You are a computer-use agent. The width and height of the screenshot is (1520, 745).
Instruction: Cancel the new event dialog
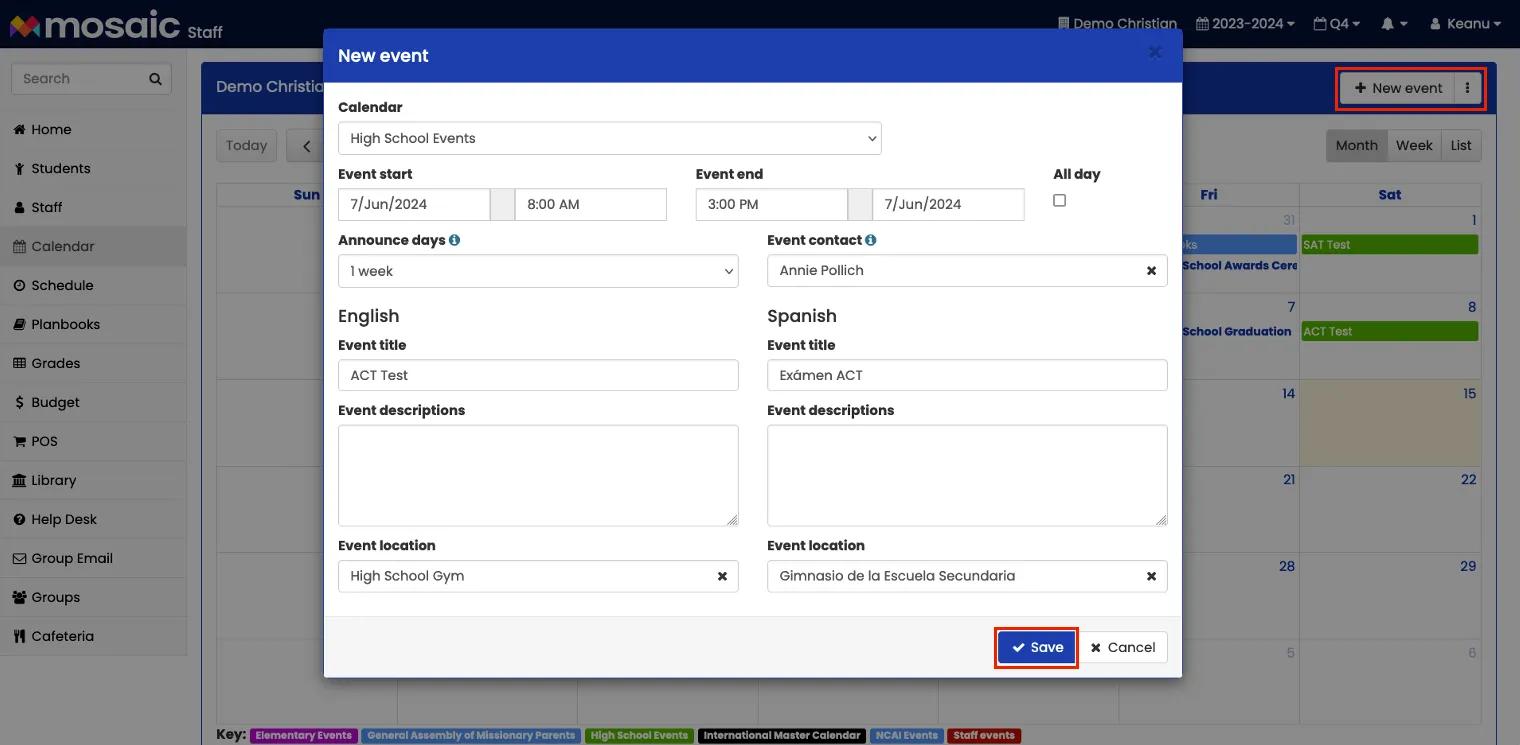(x=1123, y=647)
